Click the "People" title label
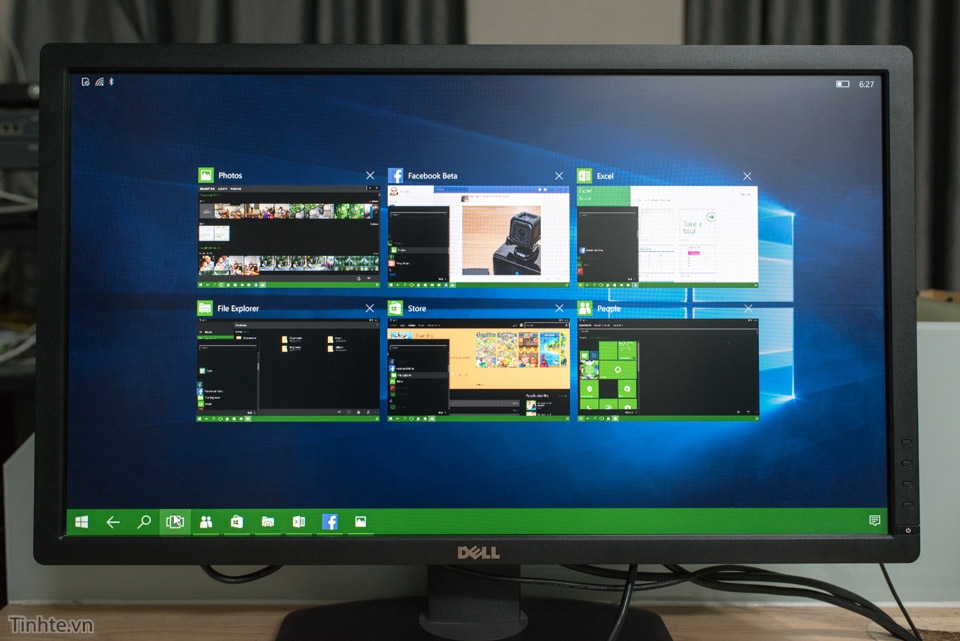 click(609, 309)
